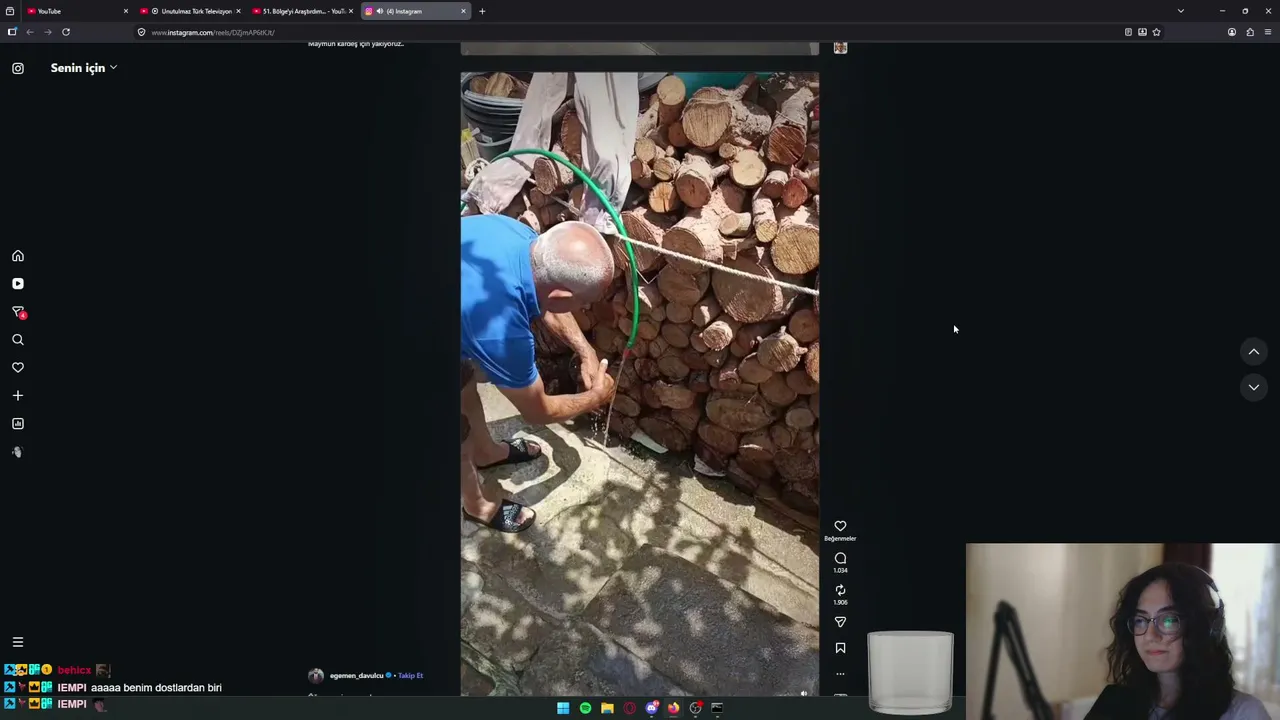
Task: Open OBS Studio from the taskbar
Action: pyautogui.click(x=695, y=708)
